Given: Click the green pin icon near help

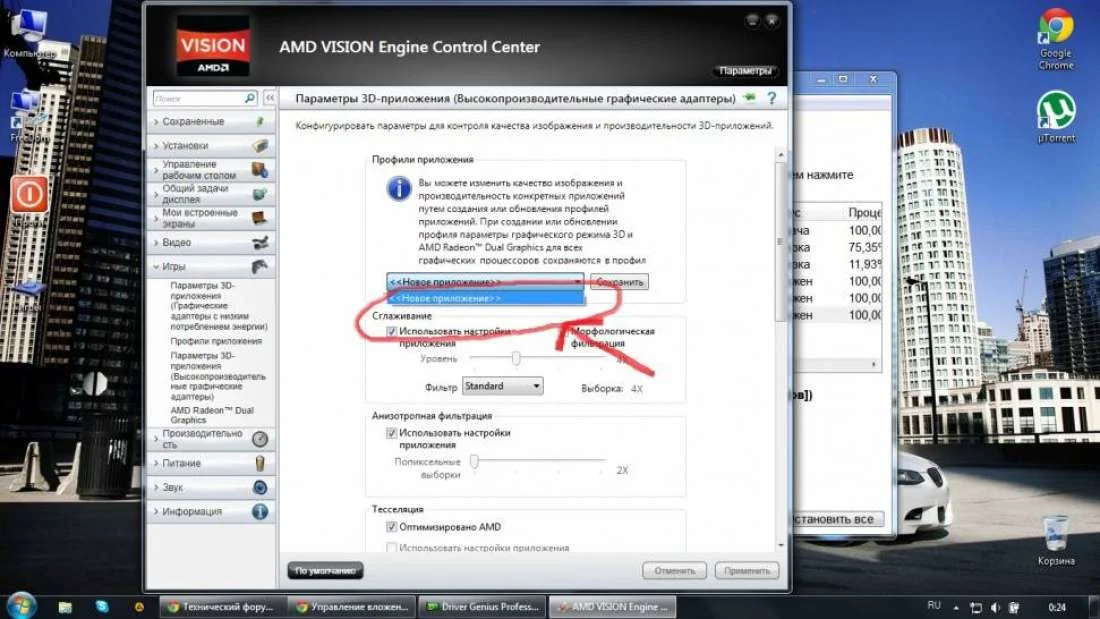Looking at the screenshot, I should pos(750,98).
